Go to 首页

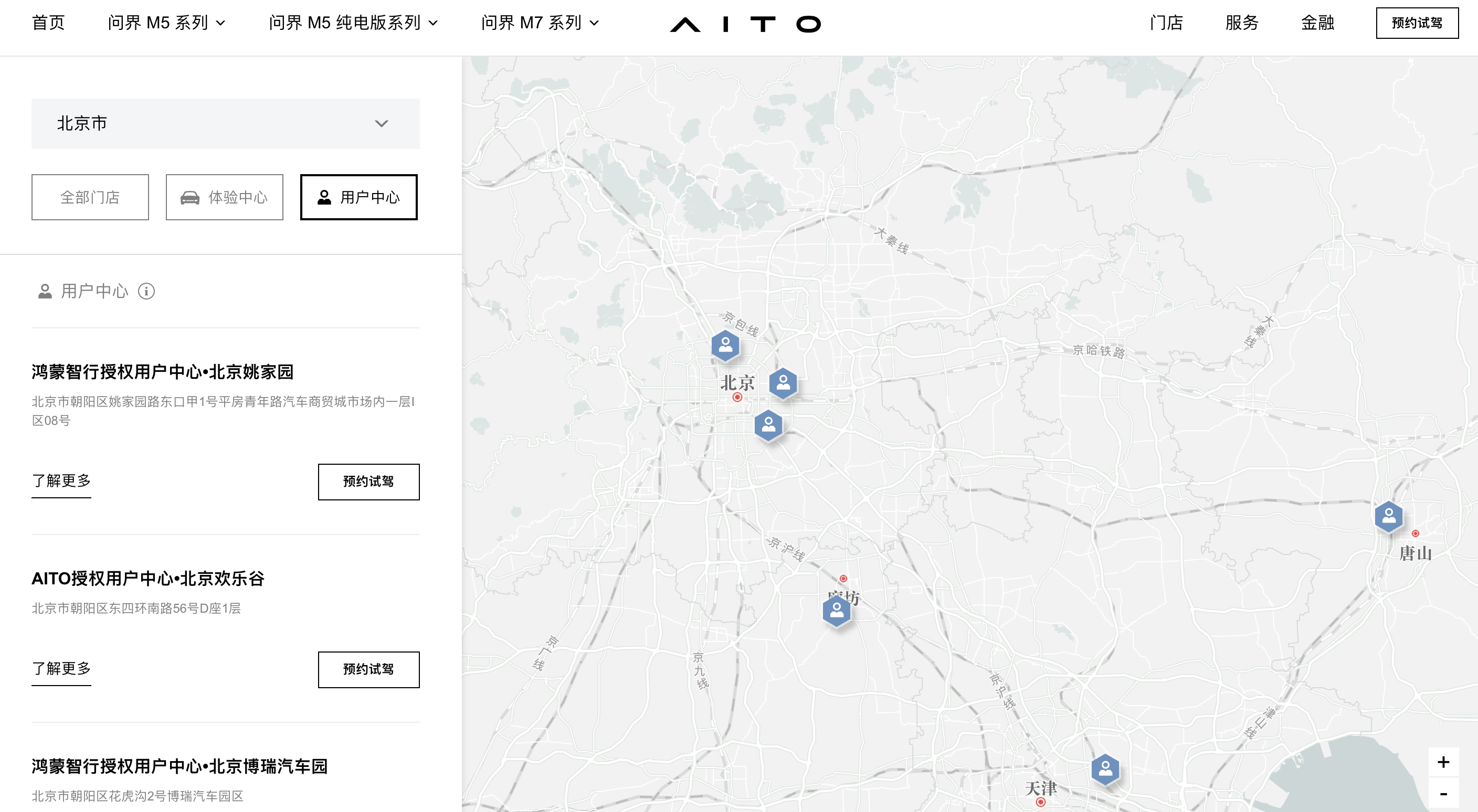pos(48,23)
